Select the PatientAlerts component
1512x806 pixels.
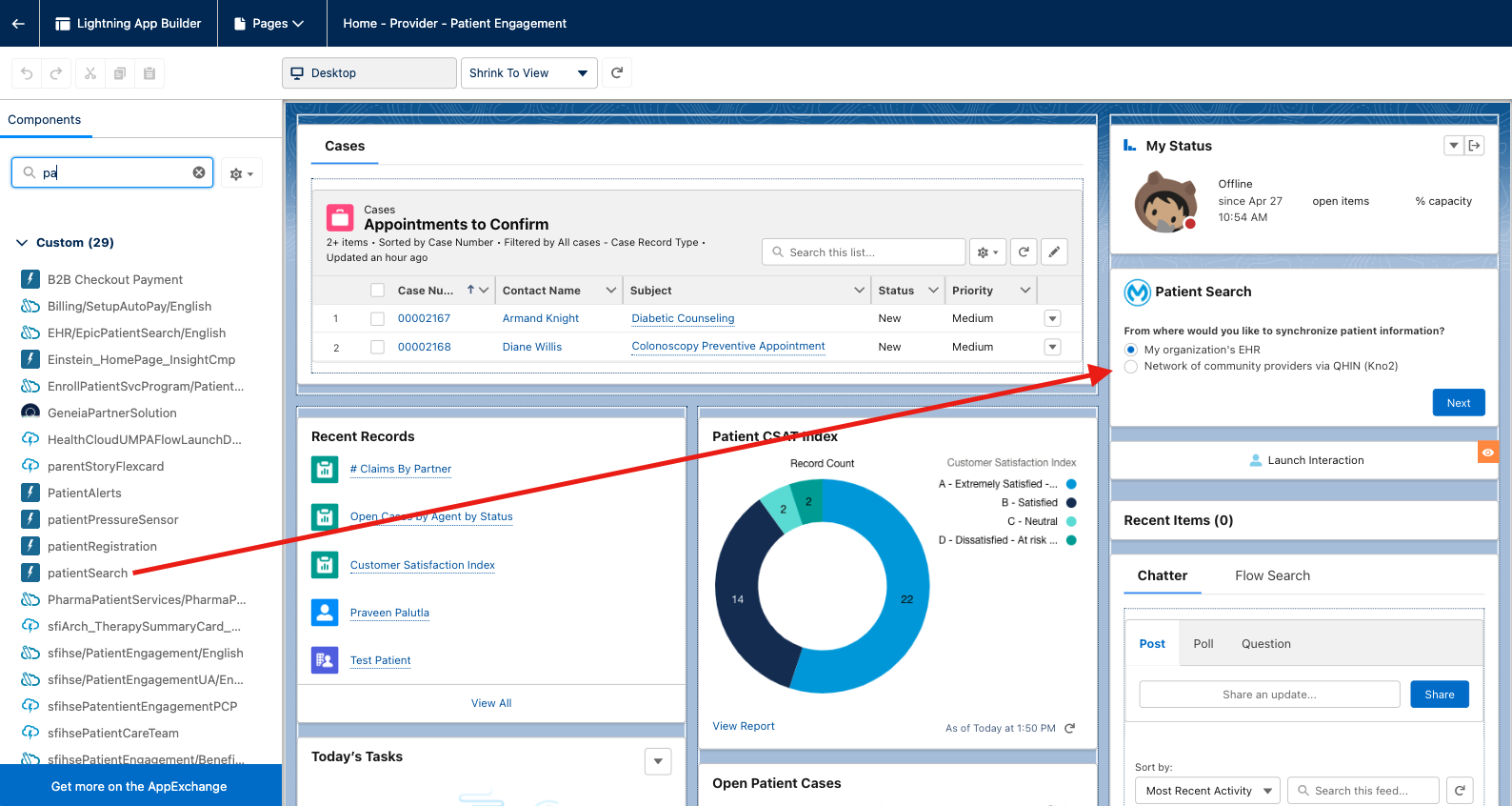(x=85, y=493)
